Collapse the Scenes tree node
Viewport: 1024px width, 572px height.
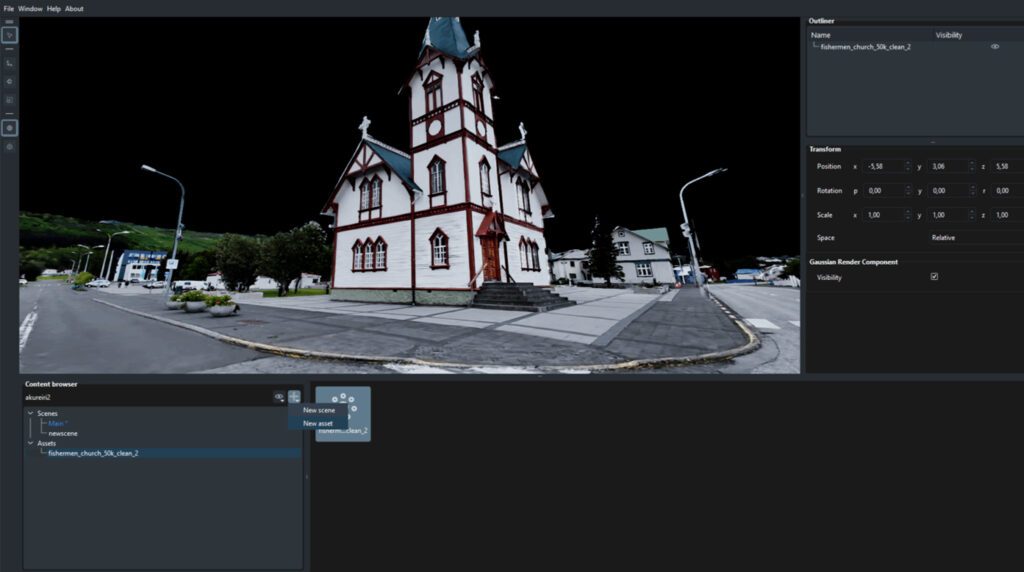tap(30, 413)
